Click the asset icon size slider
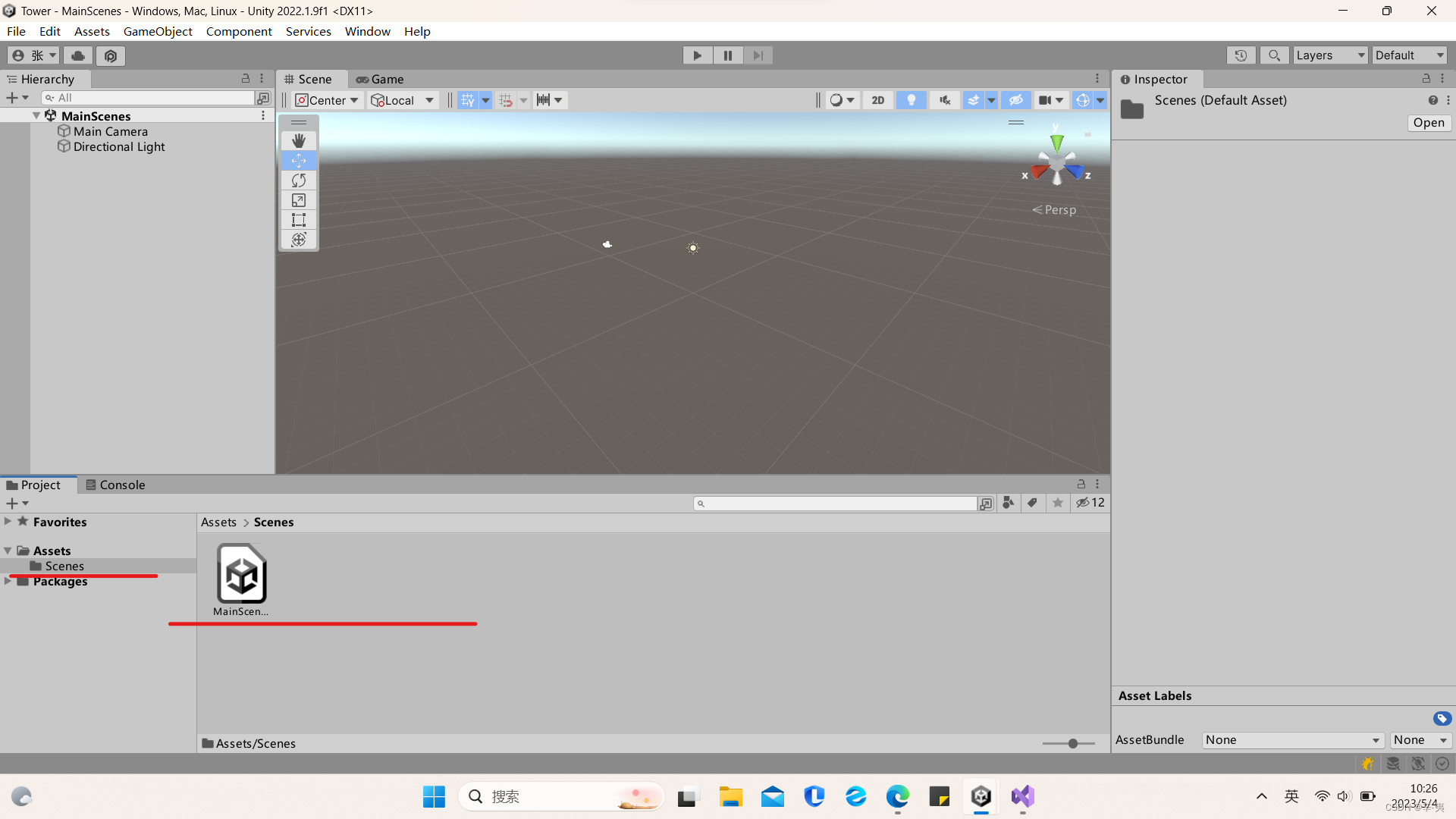Image resolution: width=1456 pixels, height=819 pixels. pyautogui.click(x=1072, y=744)
